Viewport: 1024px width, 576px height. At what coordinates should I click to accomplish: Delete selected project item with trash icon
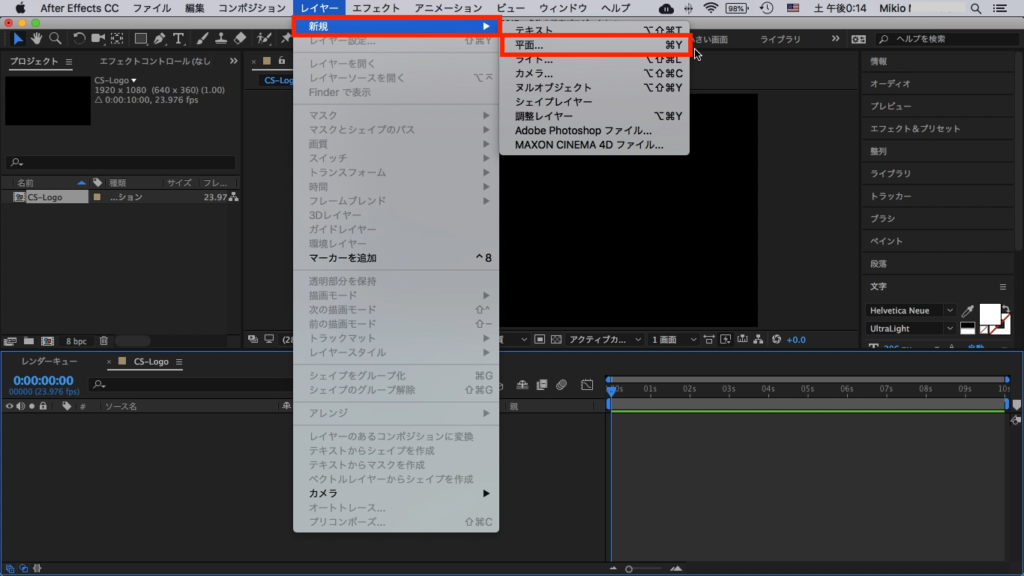(x=104, y=341)
